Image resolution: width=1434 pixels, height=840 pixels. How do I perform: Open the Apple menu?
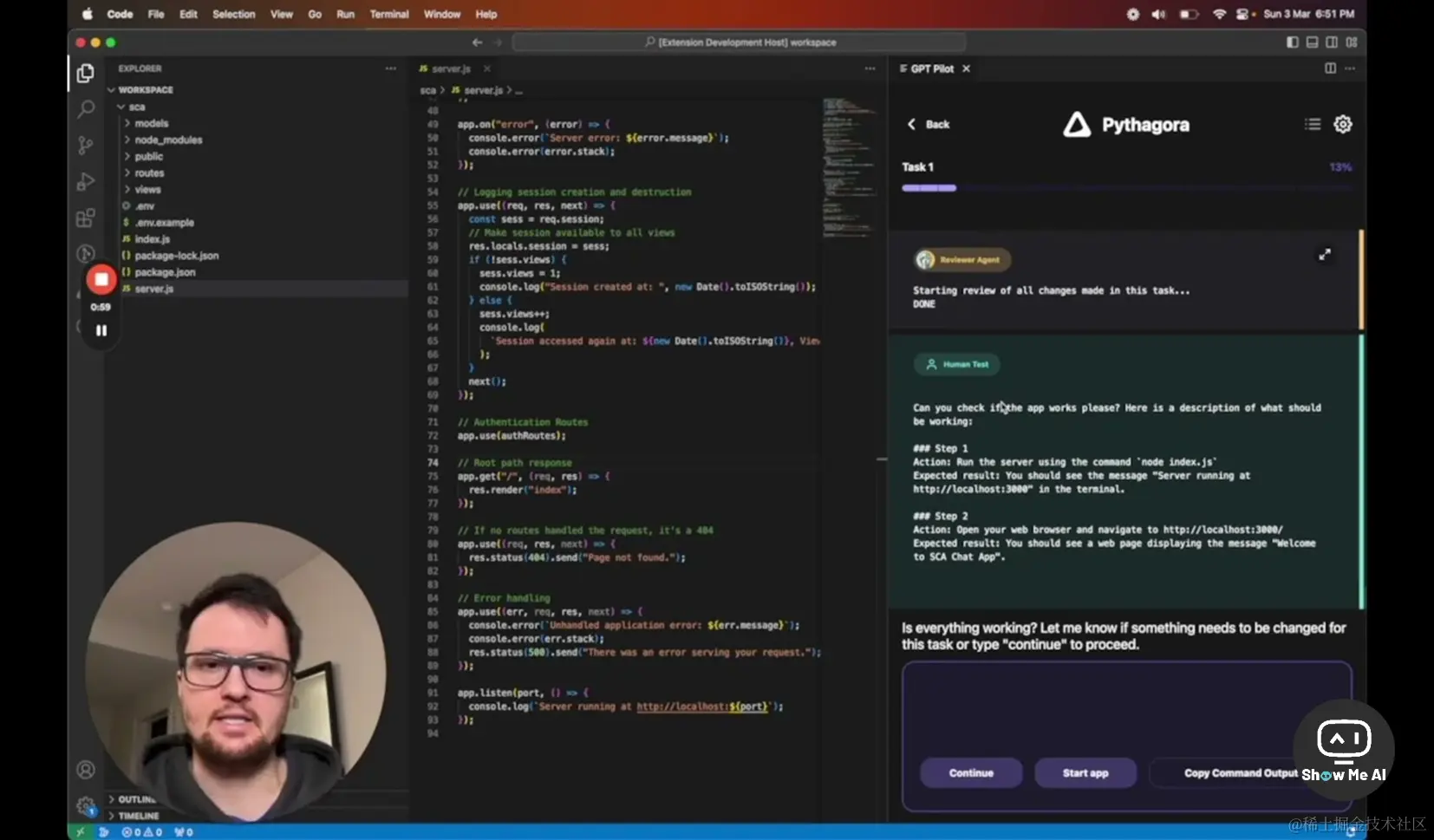(87, 14)
